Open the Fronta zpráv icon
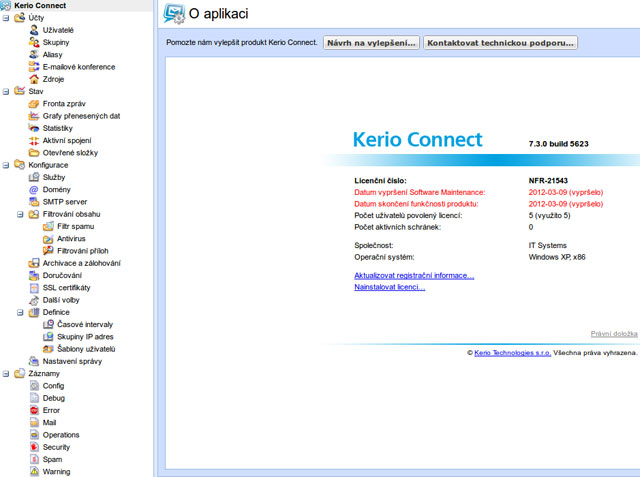 pos(34,104)
